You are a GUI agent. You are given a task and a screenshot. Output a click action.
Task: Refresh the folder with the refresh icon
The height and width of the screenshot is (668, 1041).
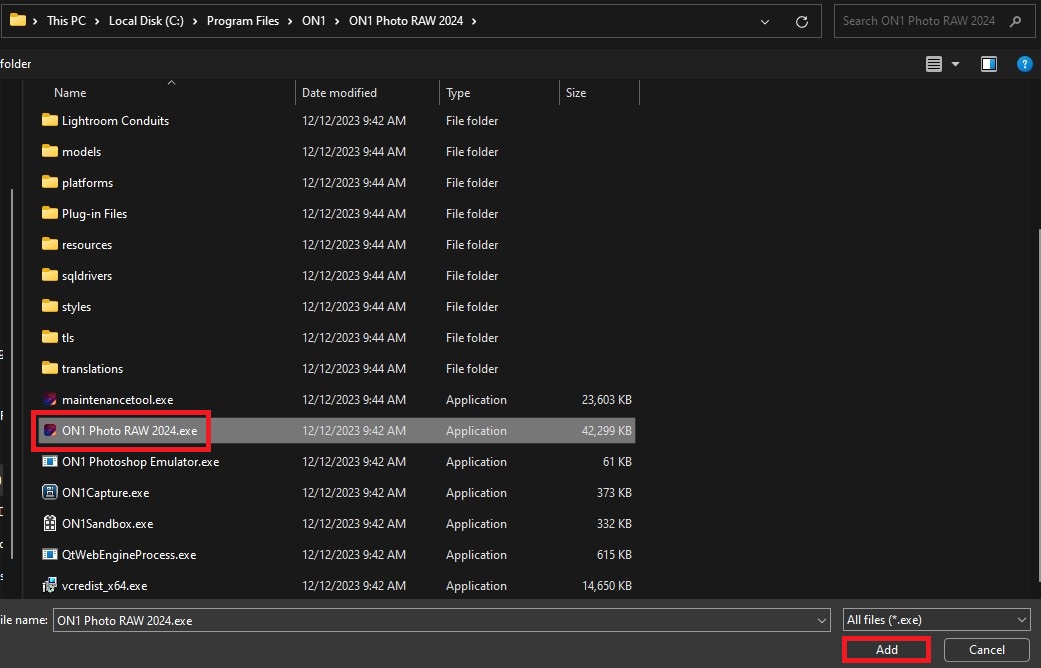click(x=801, y=21)
